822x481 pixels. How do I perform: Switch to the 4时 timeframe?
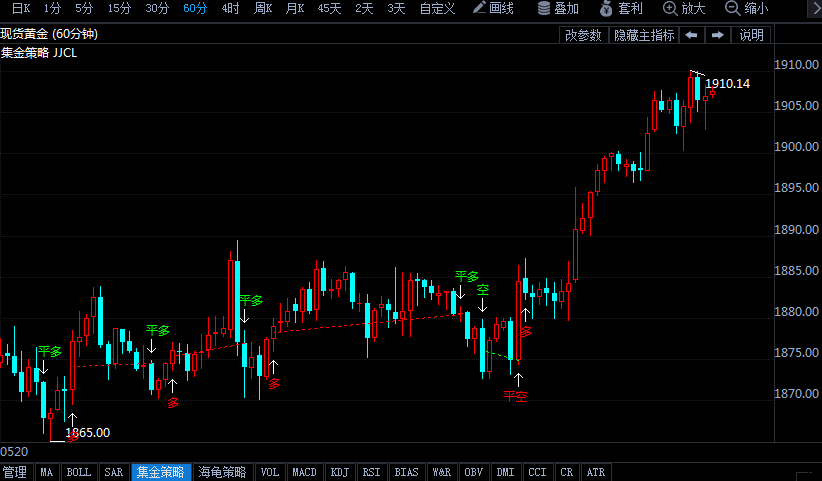point(231,8)
